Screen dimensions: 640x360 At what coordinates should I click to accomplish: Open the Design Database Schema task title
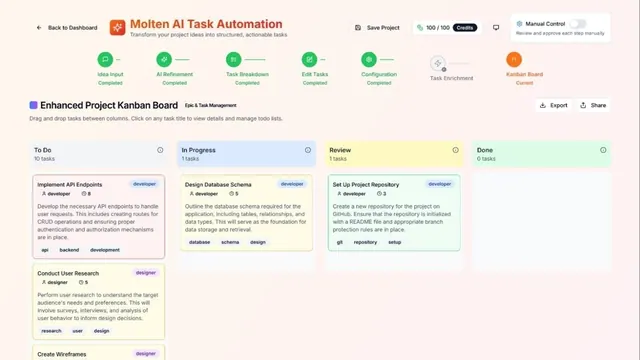coord(218,184)
